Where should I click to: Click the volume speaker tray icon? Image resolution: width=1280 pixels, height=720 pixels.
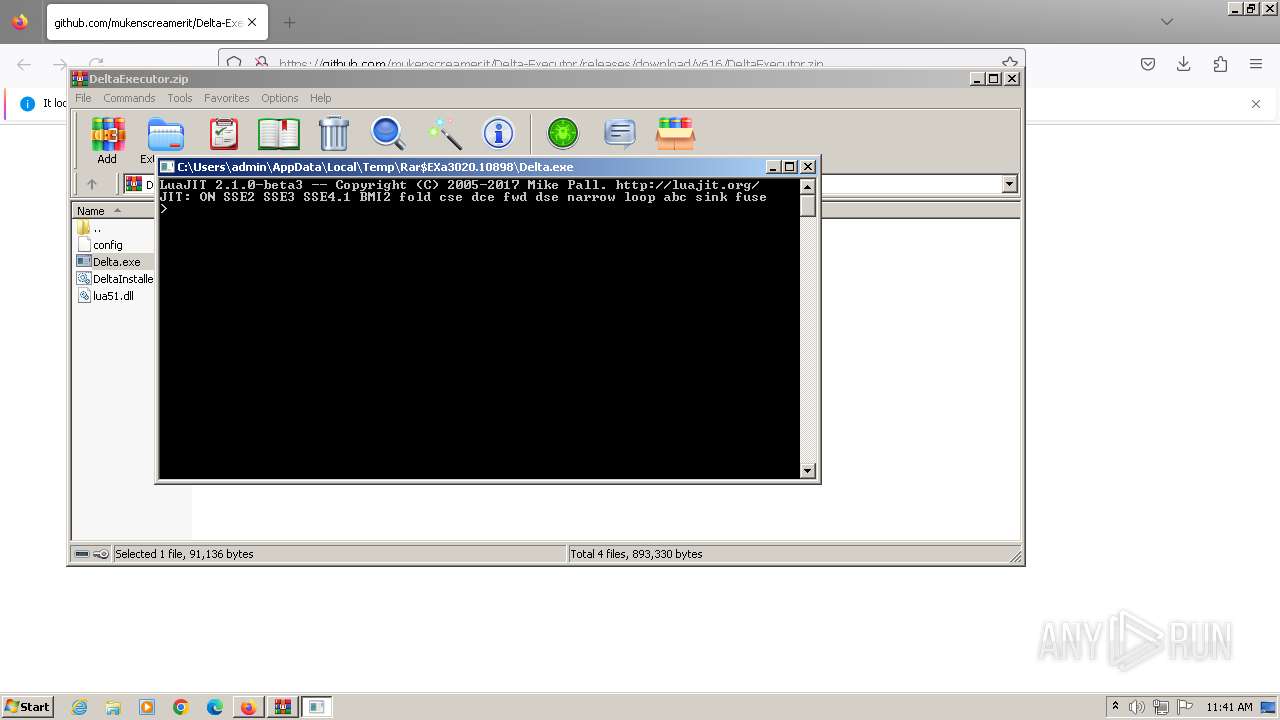[1137, 707]
